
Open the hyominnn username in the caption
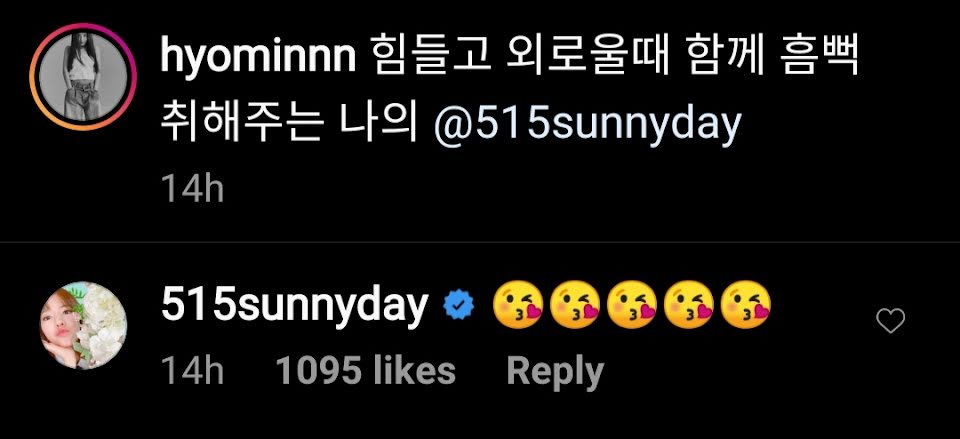tap(258, 59)
